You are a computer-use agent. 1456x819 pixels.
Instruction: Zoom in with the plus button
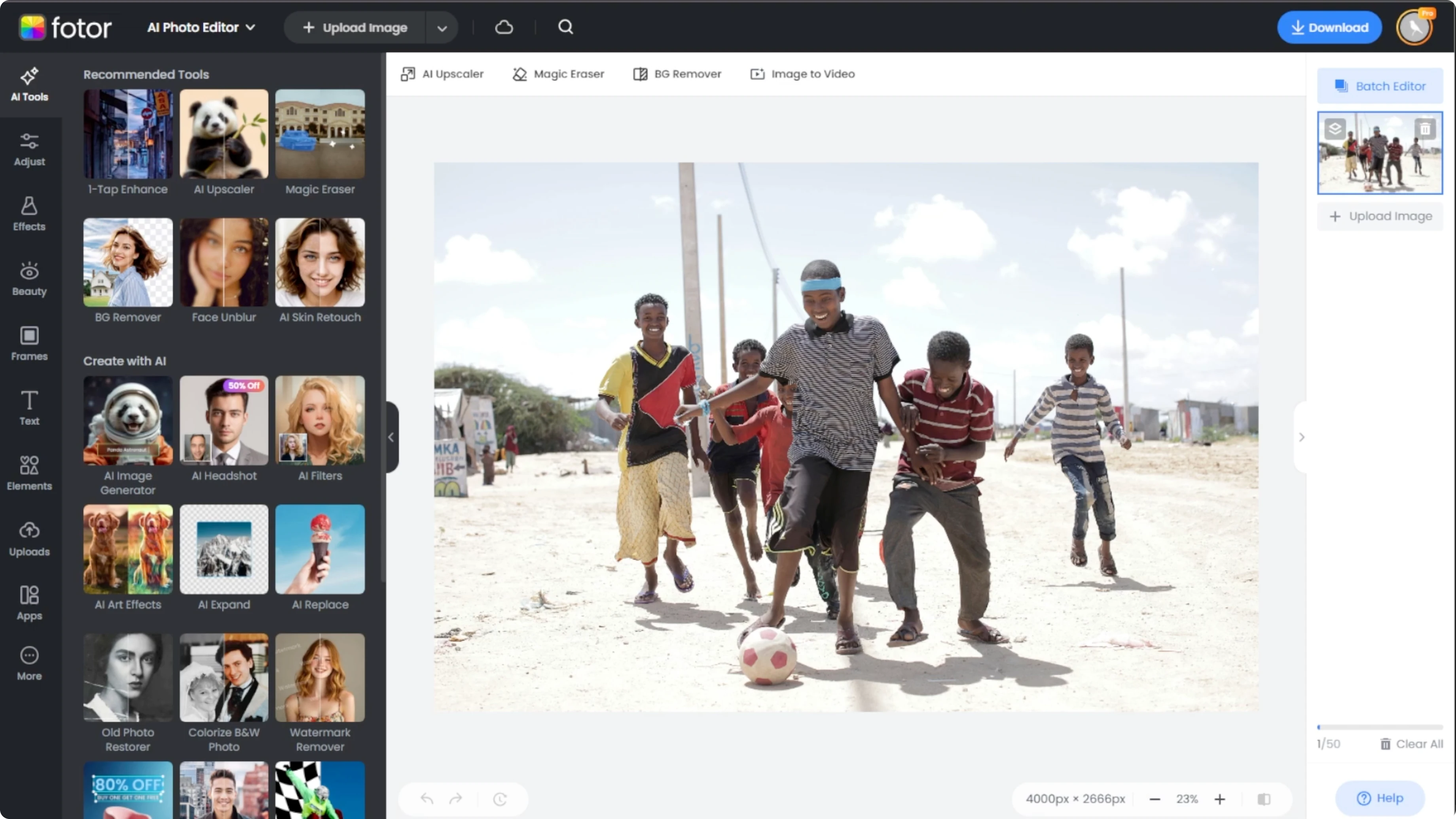pyautogui.click(x=1220, y=799)
